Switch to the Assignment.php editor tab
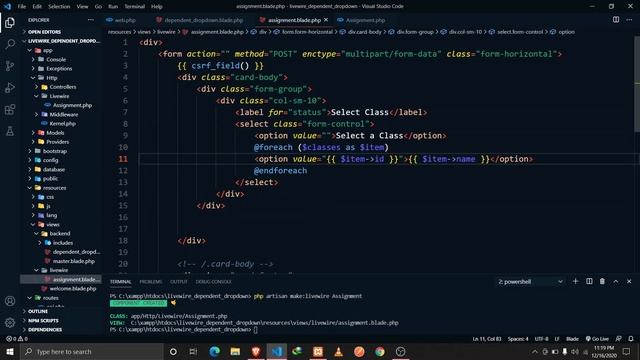The image size is (640, 360). point(361,20)
